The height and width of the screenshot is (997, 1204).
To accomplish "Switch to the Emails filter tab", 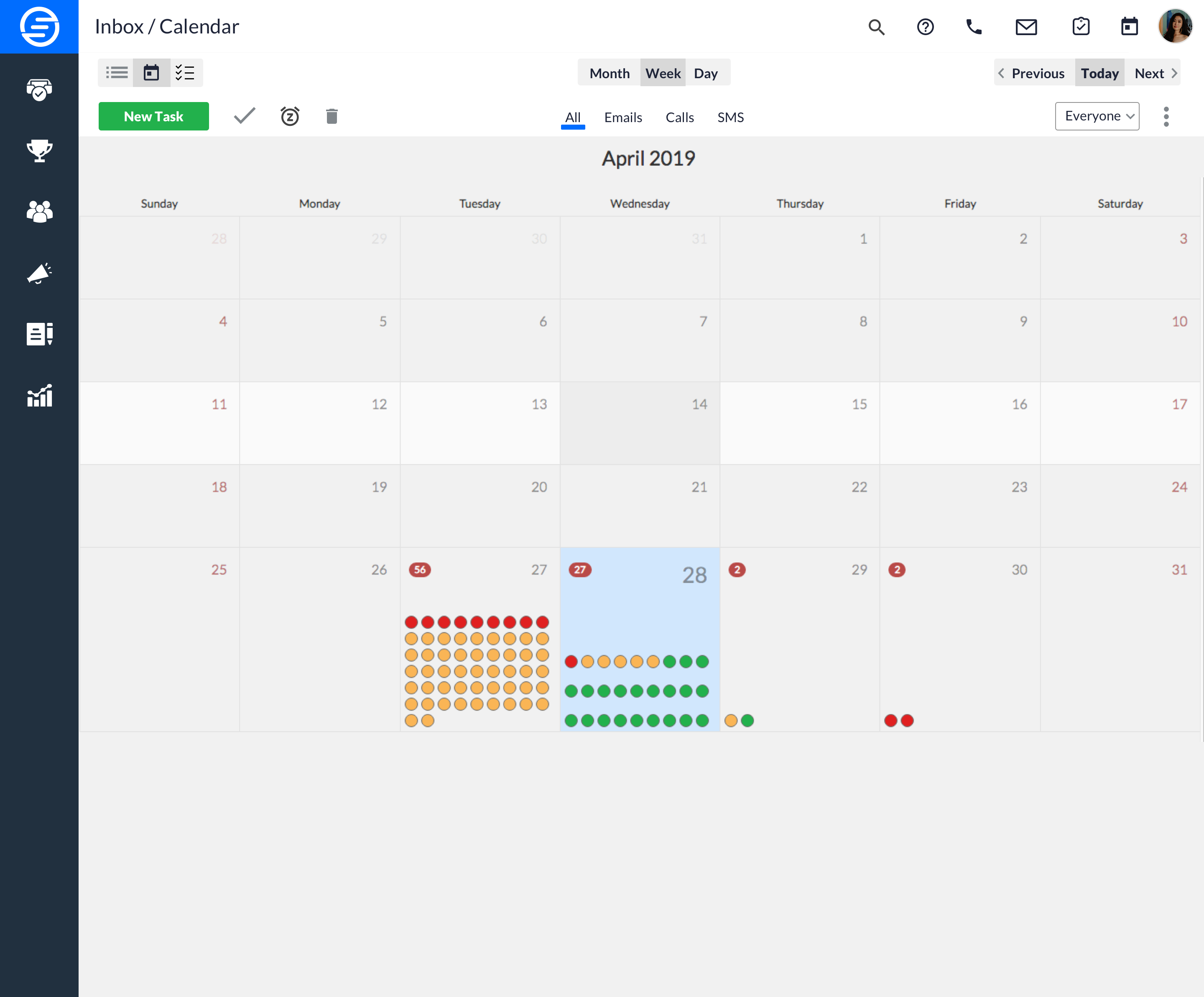I will coord(623,117).
